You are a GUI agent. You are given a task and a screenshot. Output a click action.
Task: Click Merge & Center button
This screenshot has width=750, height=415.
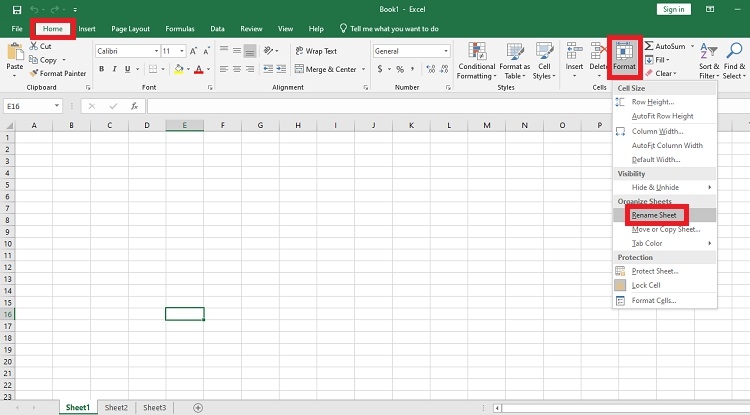[326, 69]
